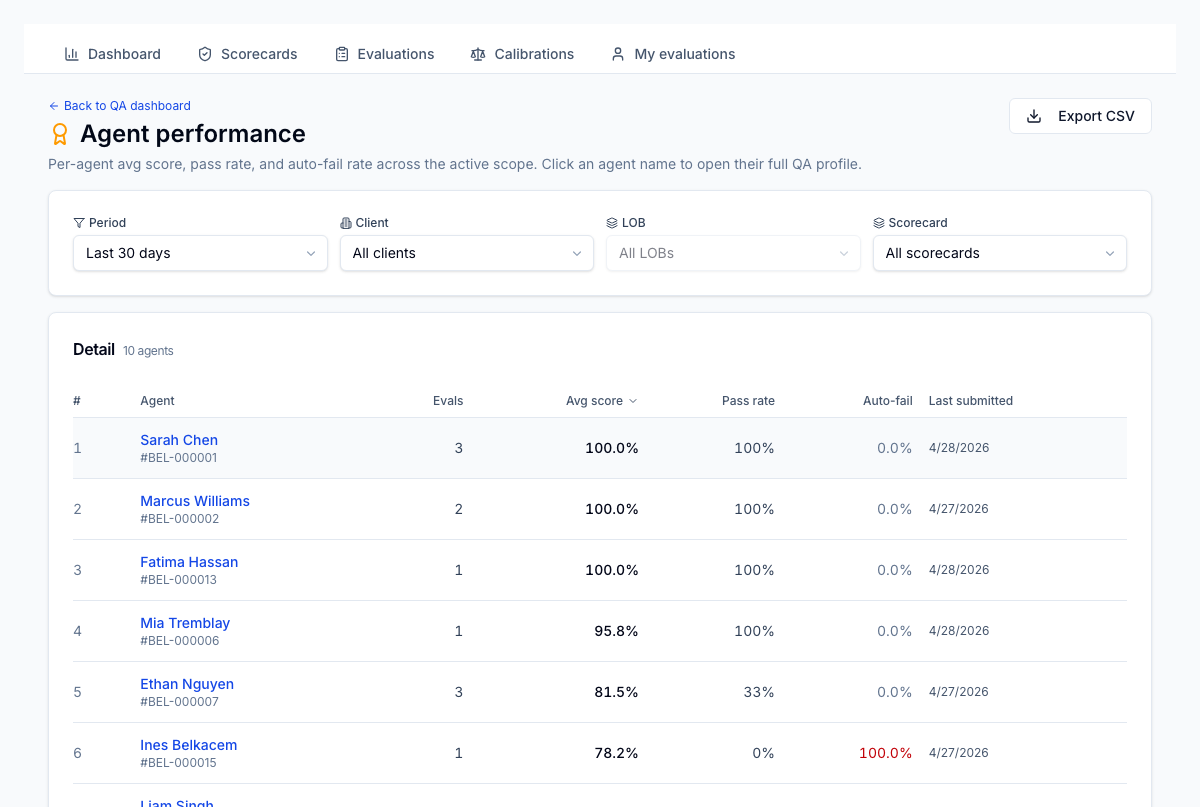The width and height of the screenshot is (1200, 807).
Task: Click the Period filter funnel icon
Action: tap(79, 223)
